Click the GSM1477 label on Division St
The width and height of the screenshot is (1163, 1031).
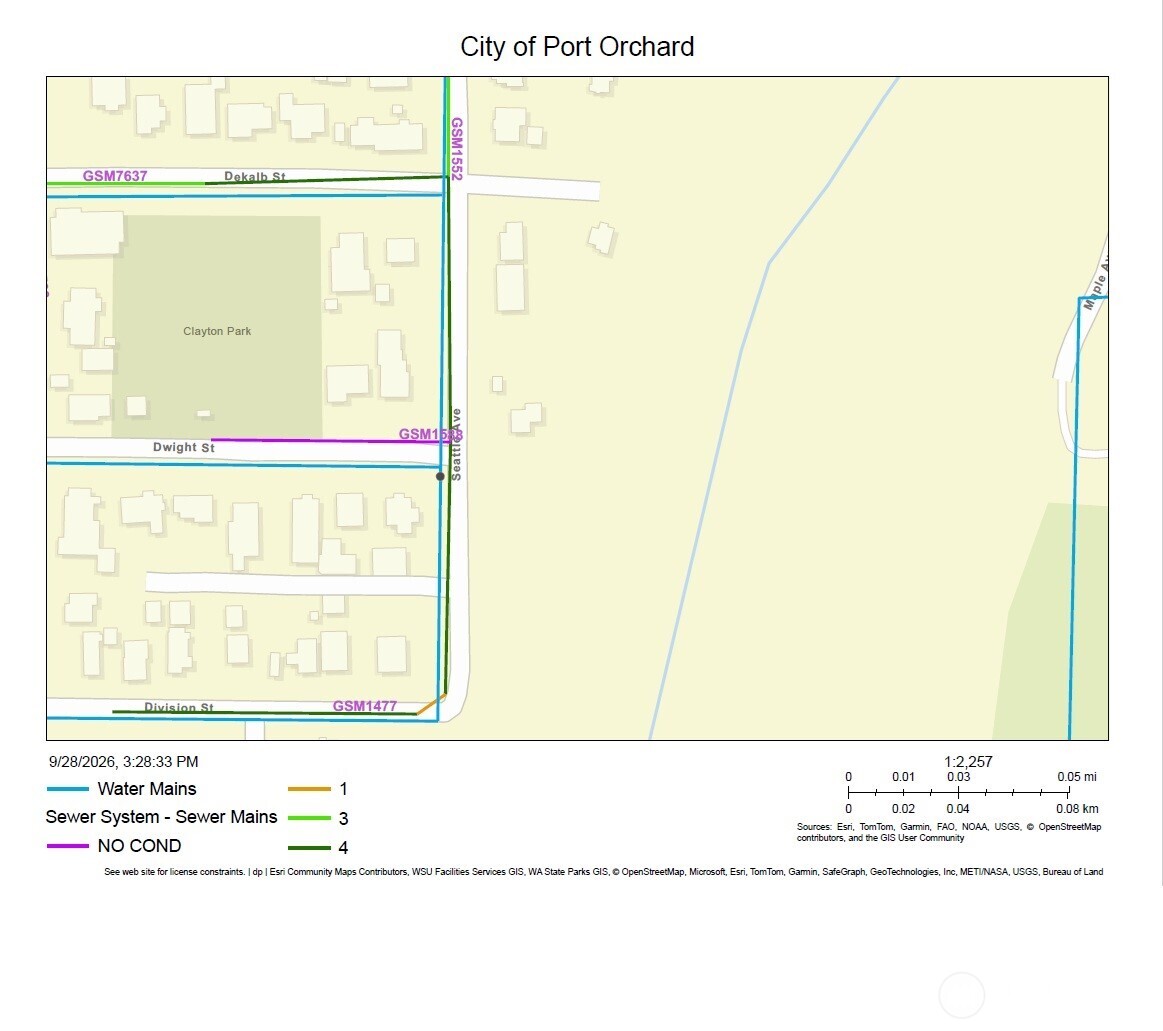pos(364,705)
